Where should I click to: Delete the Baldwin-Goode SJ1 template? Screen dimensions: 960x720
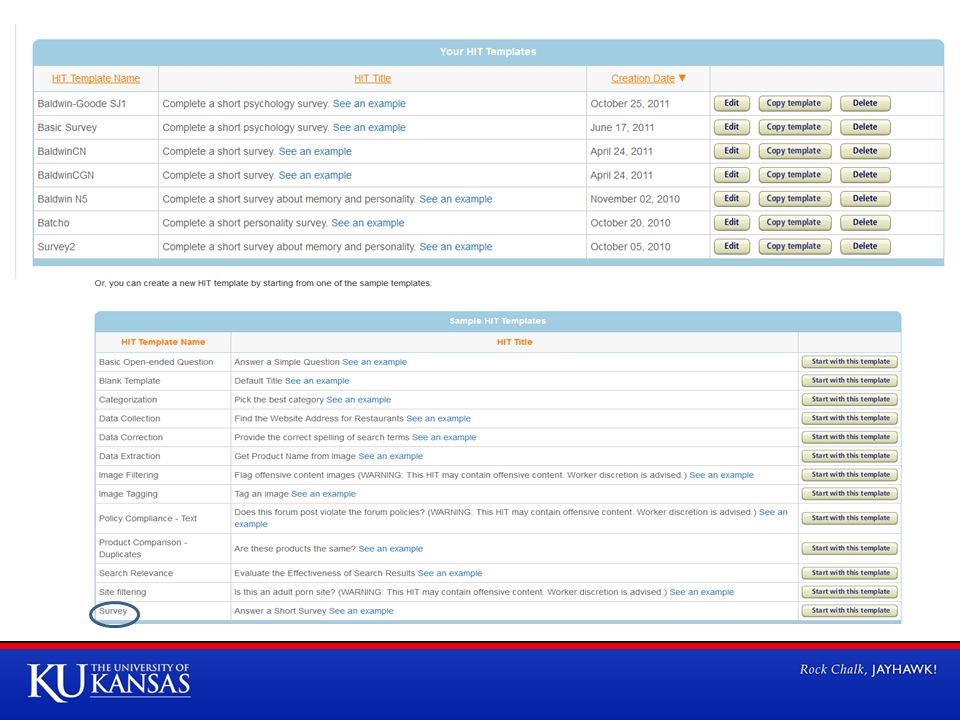pyautogui.click(x=864, y=103)
